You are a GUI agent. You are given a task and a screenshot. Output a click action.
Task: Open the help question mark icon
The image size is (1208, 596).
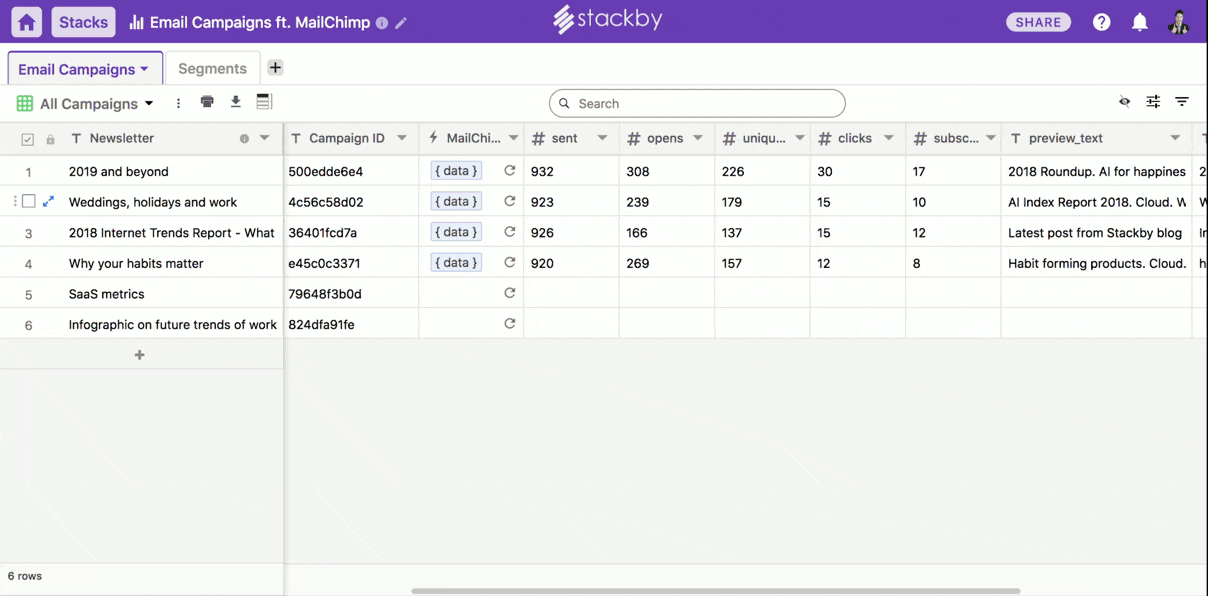pyautogui.click(x=1101, y=22)
